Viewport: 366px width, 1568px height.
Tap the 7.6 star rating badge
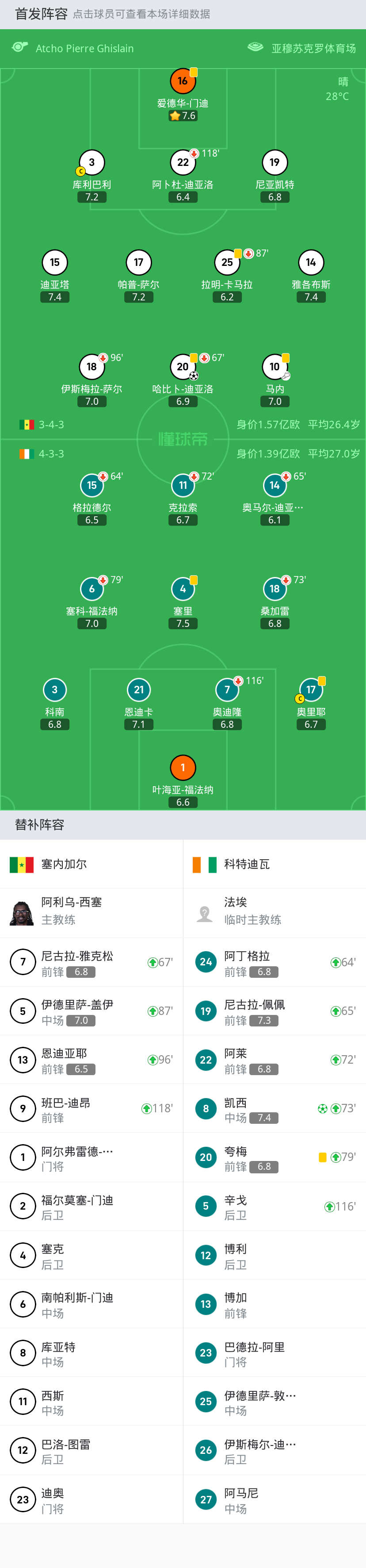[x=183, y=115]
